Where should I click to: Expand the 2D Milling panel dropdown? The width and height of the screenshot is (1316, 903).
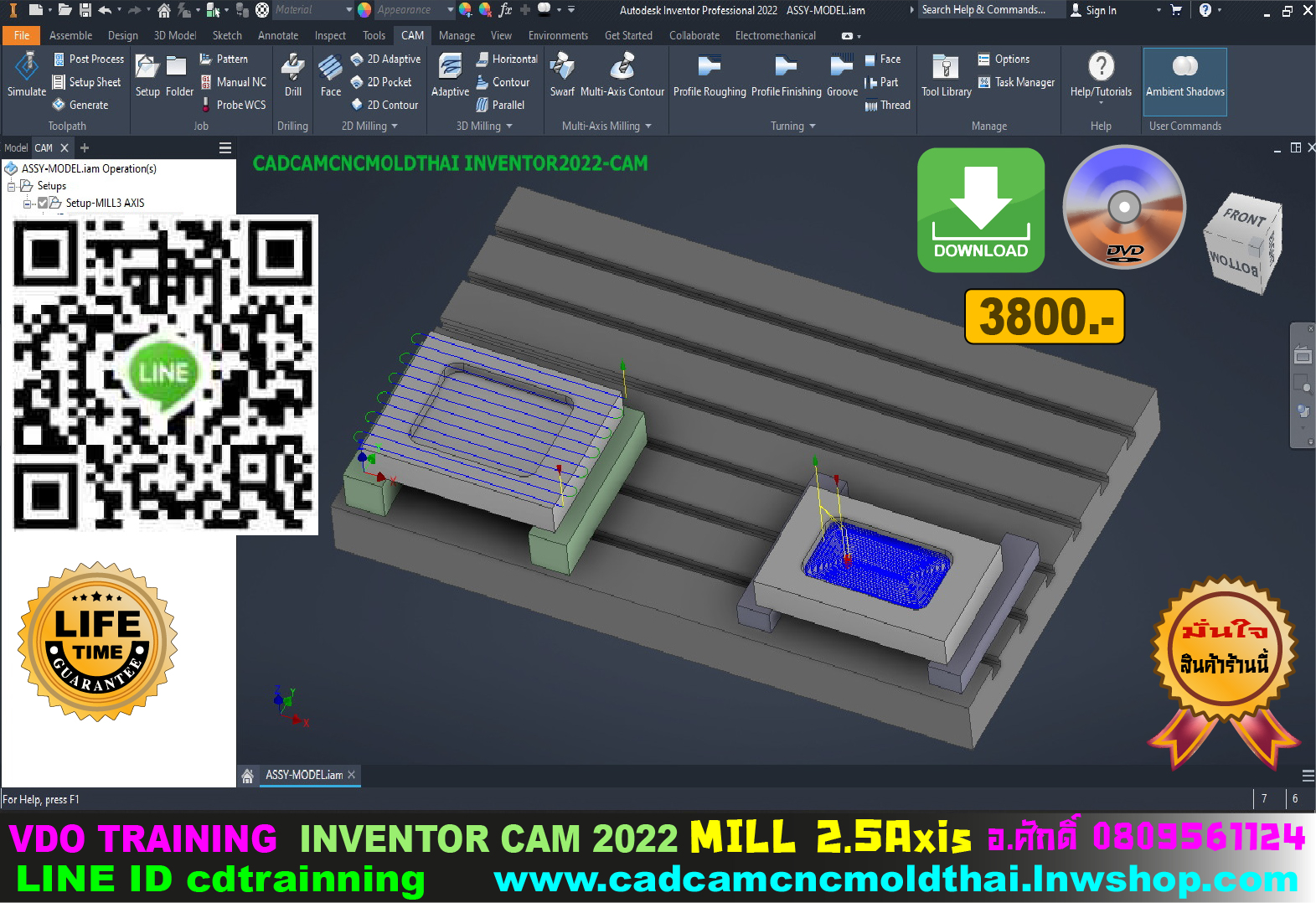tap(395, 126)
